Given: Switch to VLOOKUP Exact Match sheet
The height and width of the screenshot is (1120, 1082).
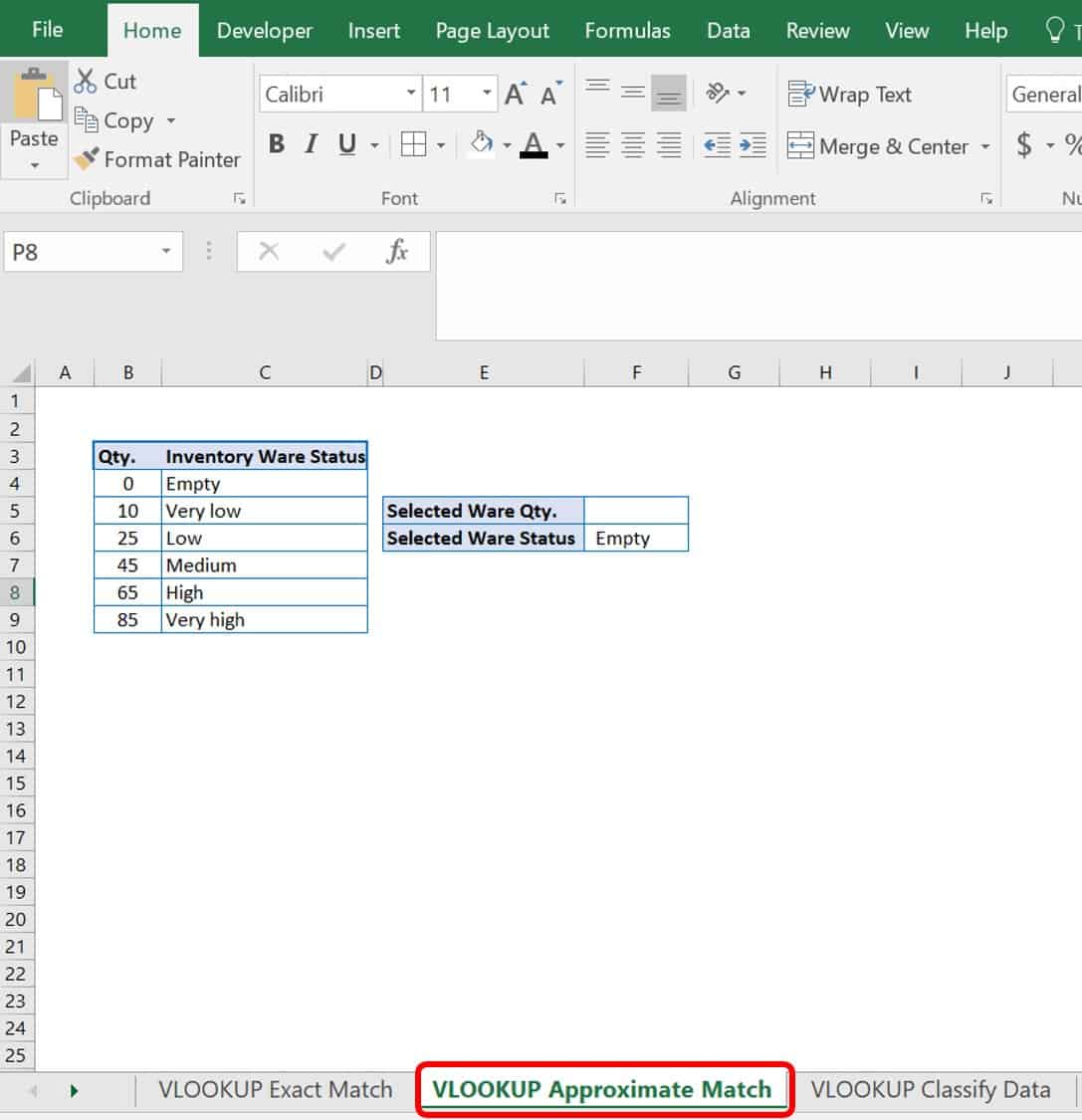Looking at the screenshot, I should pos(275,1090).
